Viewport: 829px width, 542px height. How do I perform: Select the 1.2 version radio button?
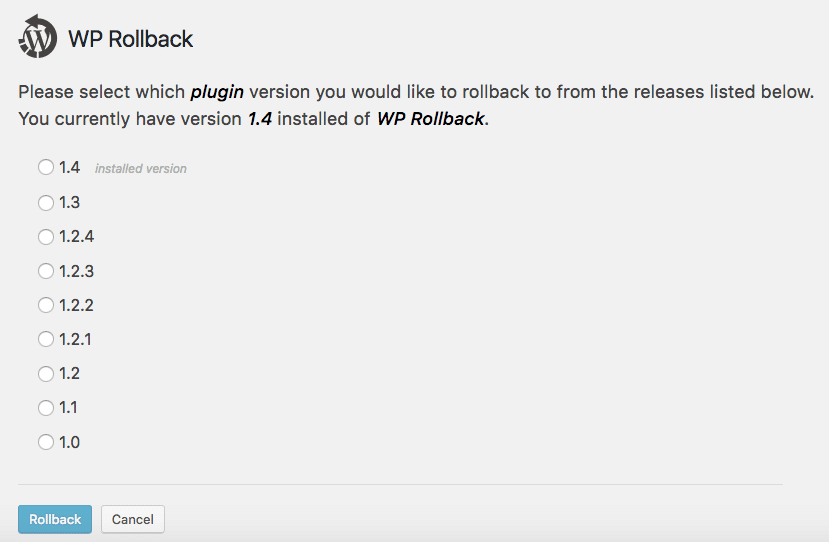tap(46, 374)
